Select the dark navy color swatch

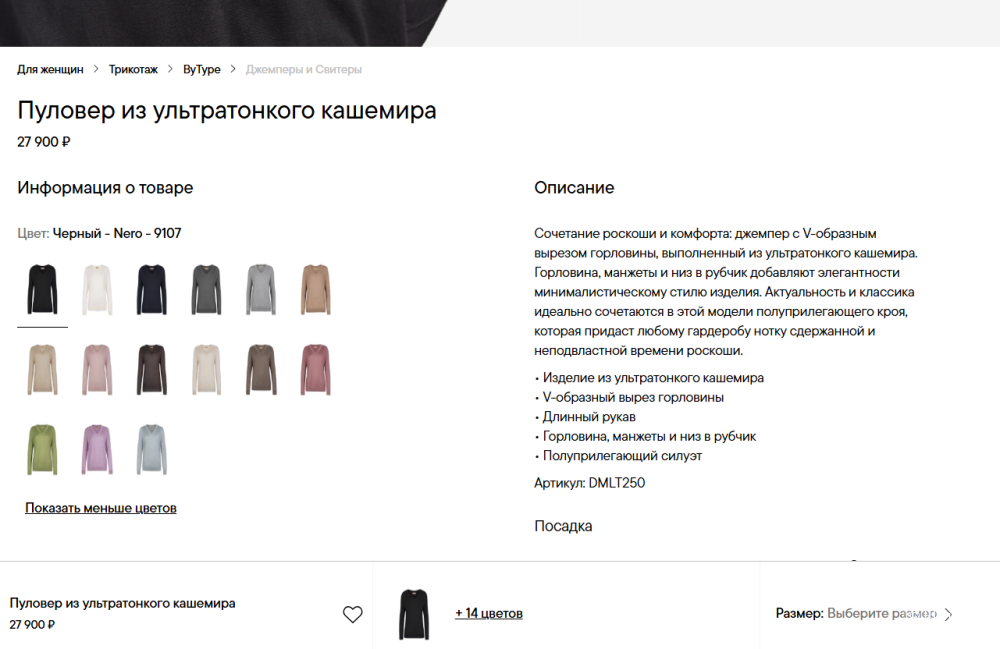pyautogui.click(x=151, y=289)
